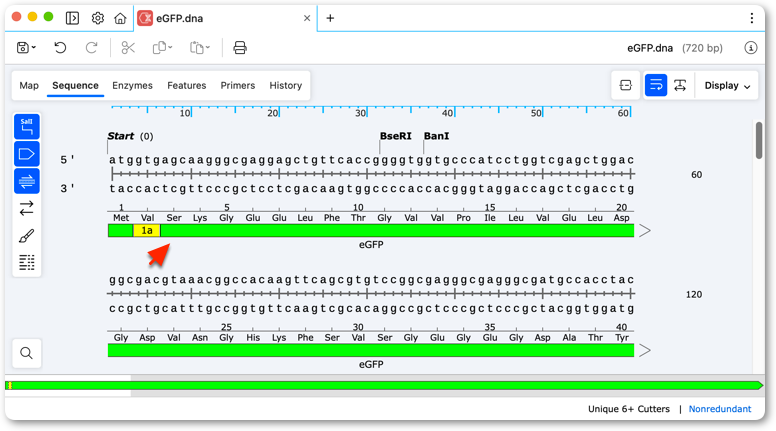Click the fit-width layout icon

(x=626, y=86)
